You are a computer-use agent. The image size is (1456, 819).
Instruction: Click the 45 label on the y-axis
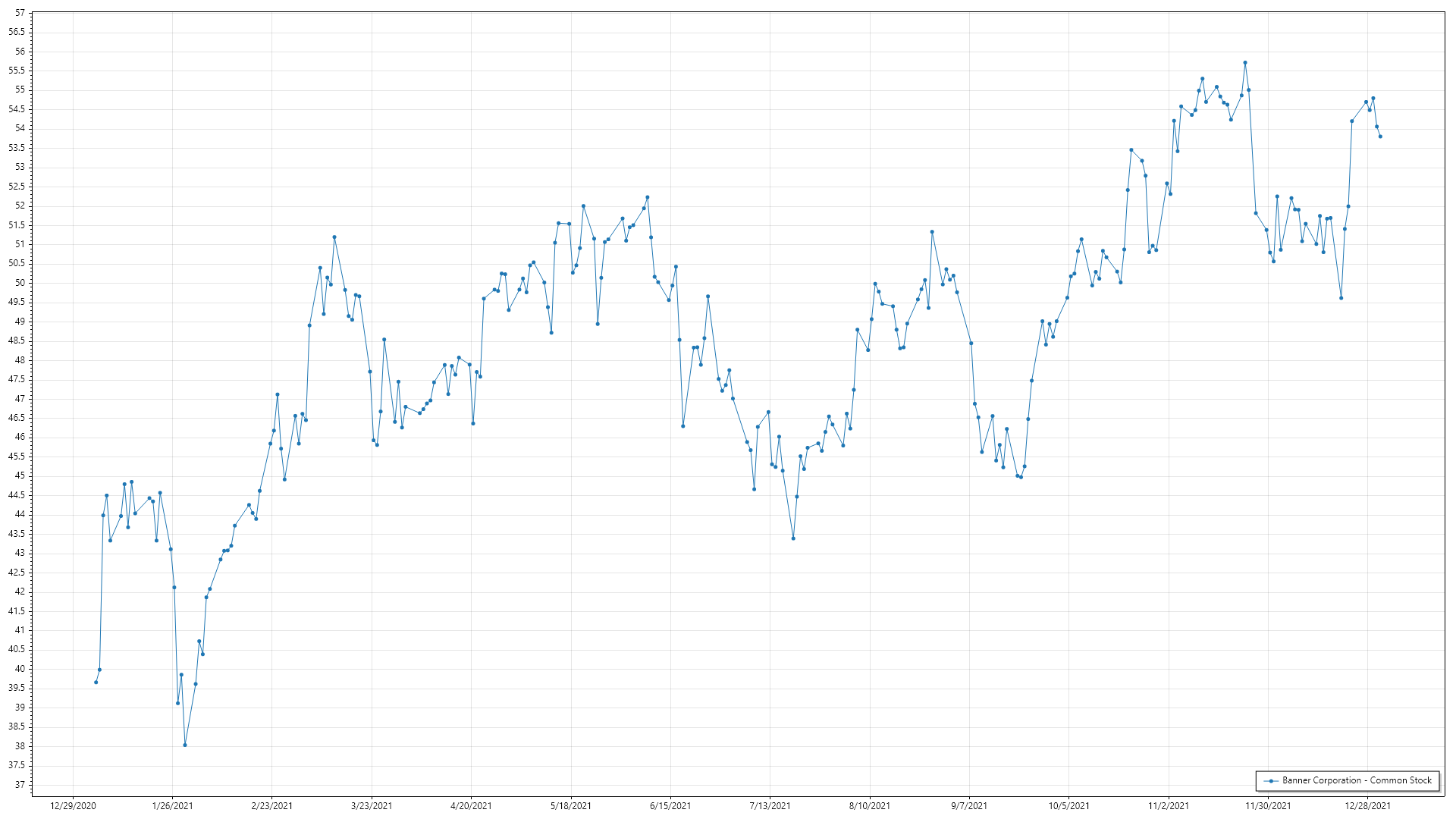coord(20,475)
